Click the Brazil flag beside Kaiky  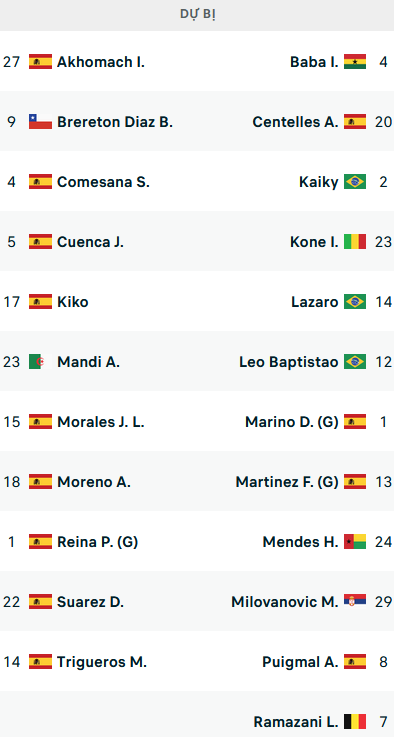click(x=355, y=181)
